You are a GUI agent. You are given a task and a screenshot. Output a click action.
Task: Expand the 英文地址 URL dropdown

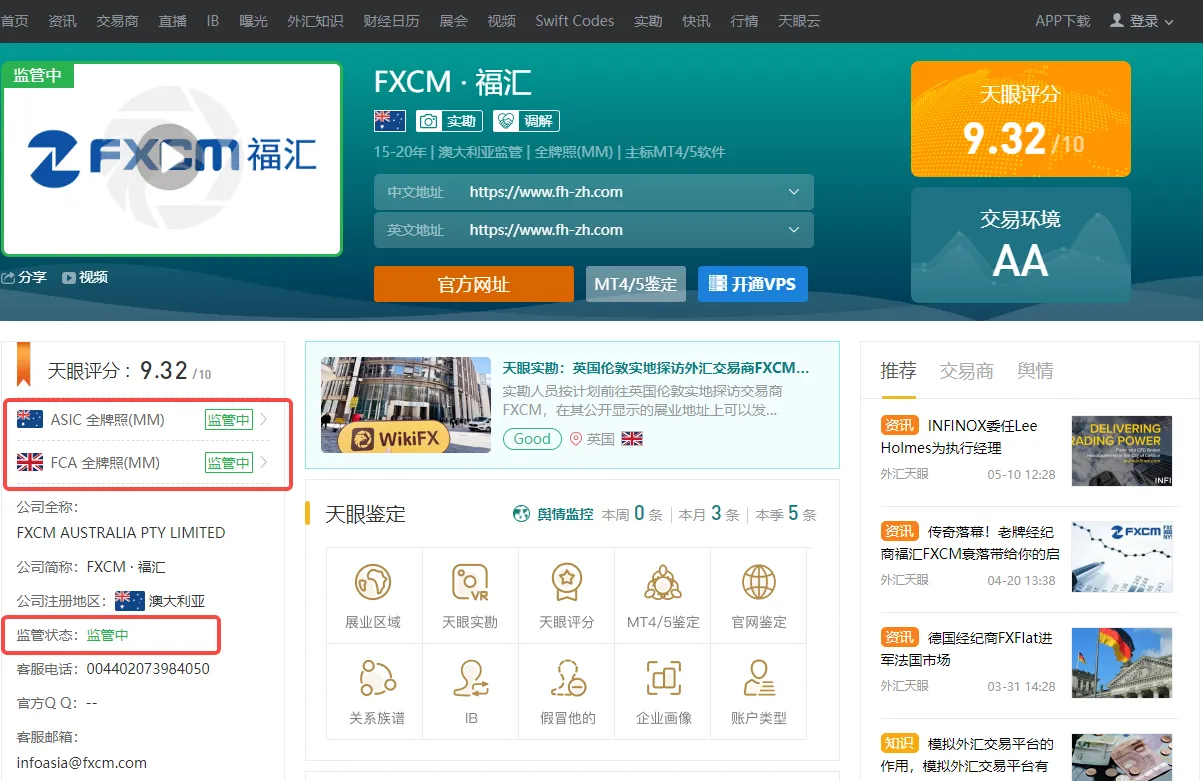tap(794, 230)
